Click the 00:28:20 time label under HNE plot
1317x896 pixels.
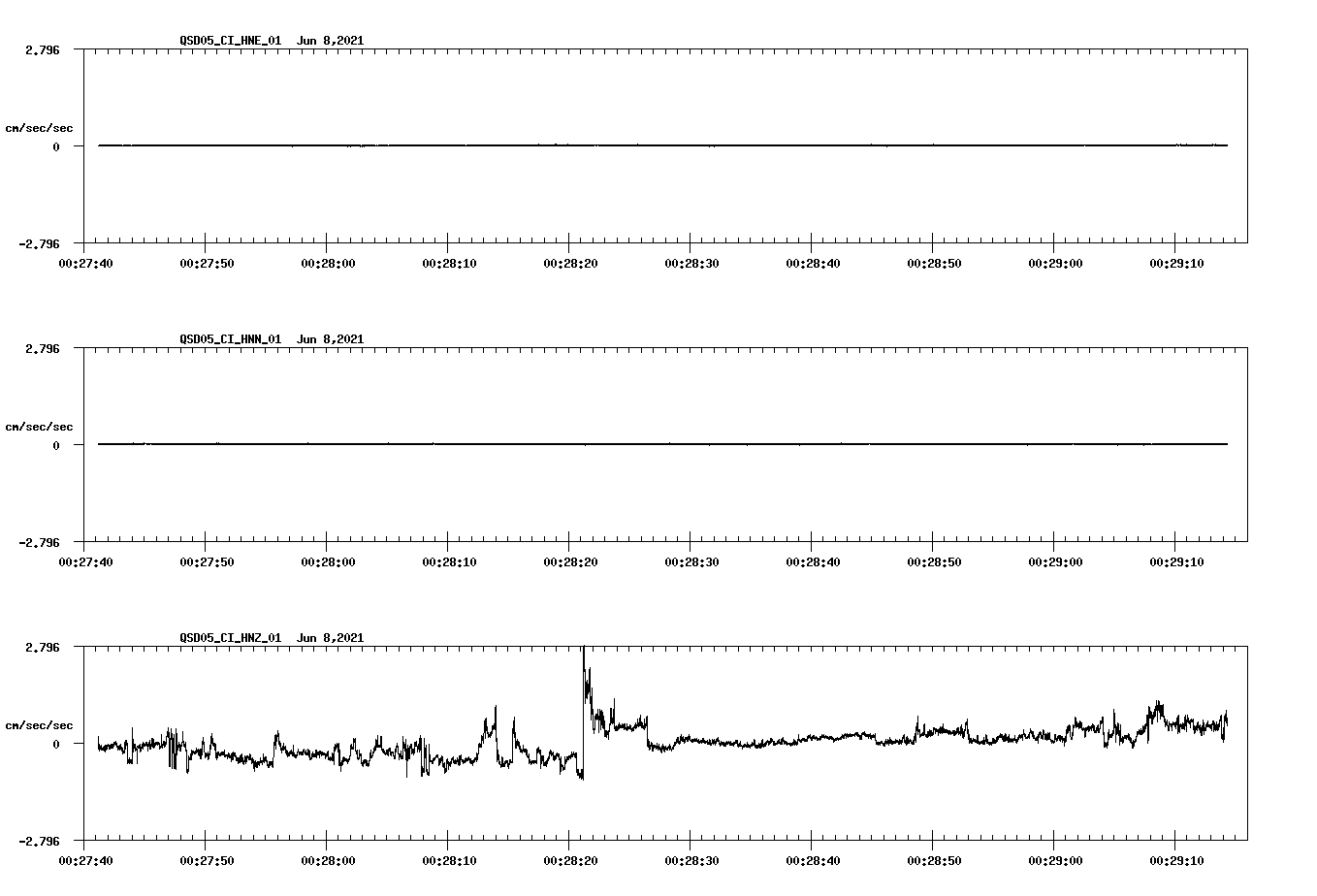(x=570, y=263)
